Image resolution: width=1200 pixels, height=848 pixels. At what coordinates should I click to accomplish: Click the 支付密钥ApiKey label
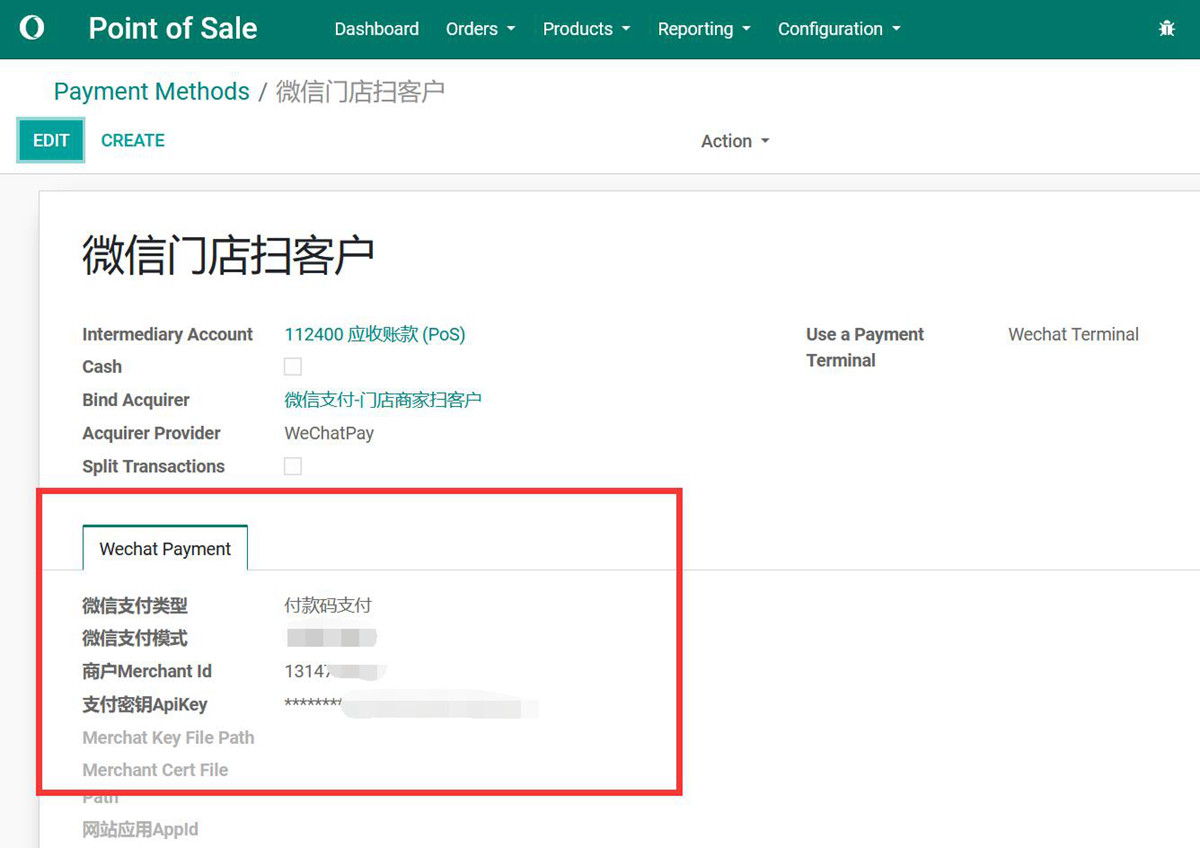pyautogui.click(x=145, y=704)
